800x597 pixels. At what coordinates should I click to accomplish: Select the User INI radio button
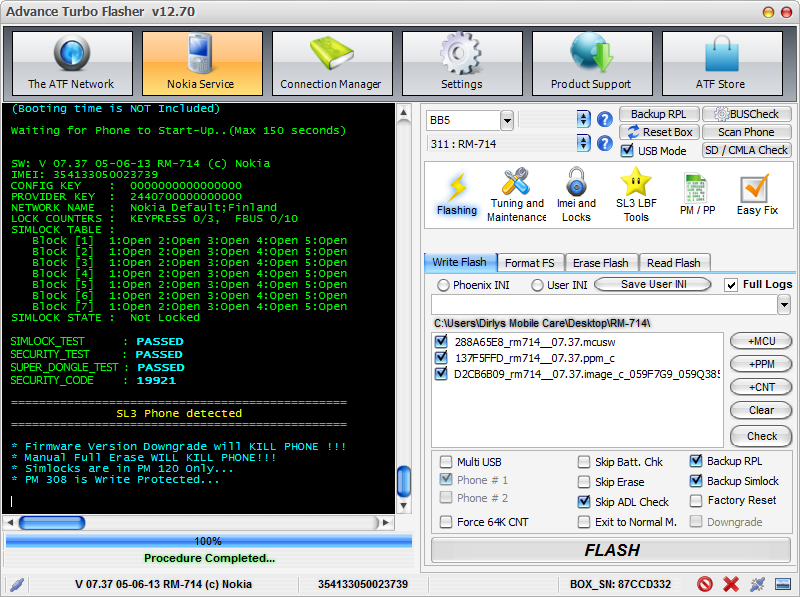coord(537,285)
